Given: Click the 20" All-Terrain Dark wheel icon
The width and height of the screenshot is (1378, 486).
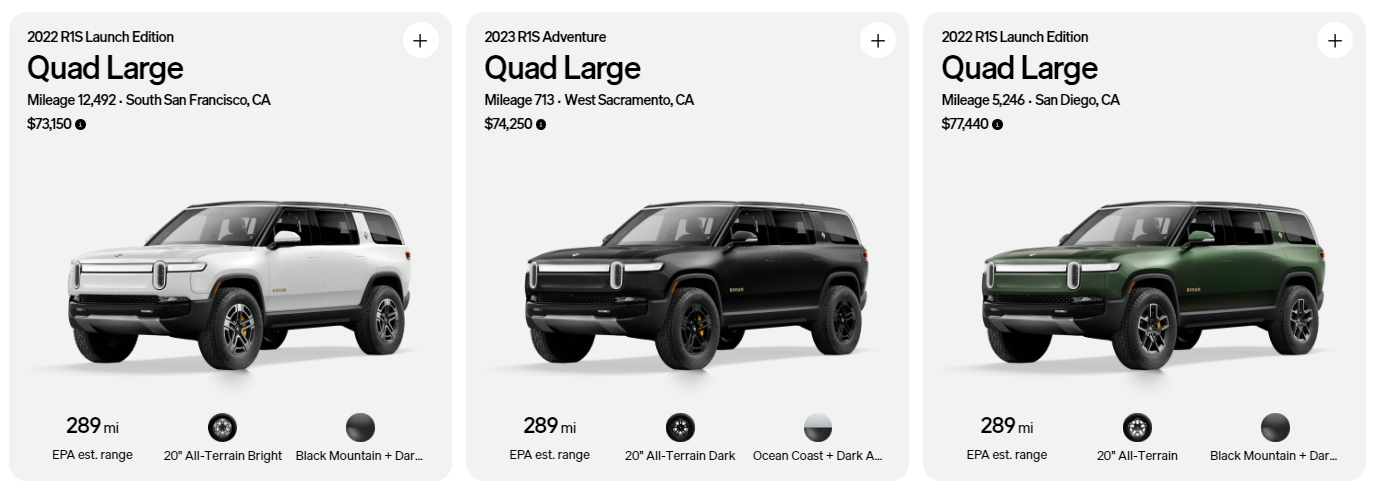Looking at the screenshot, I should pos(679,428).
